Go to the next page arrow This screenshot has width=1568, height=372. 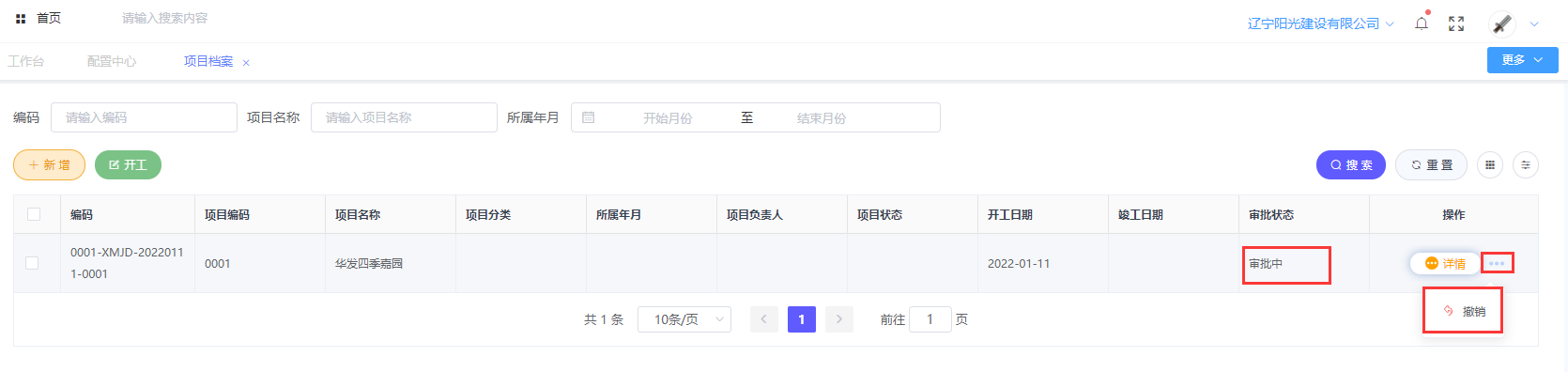pos(838,319)
